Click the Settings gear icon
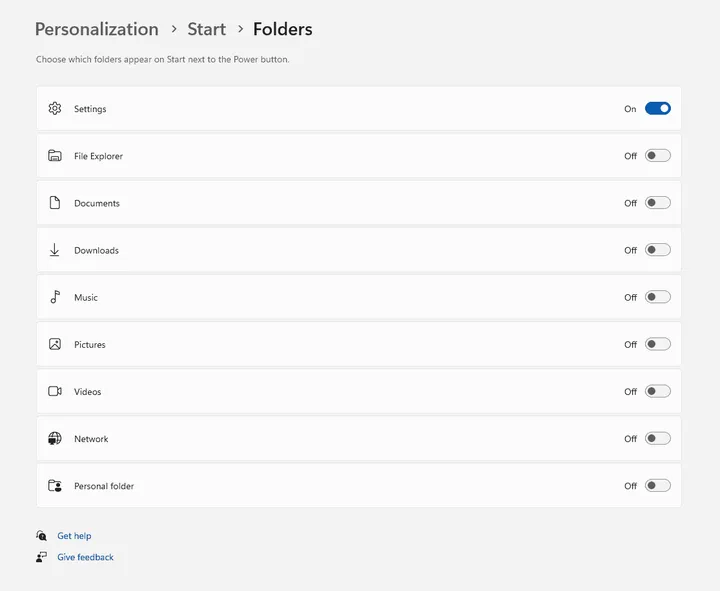The height and width of the screenshot is (591, 720). [x=55, y=109]
